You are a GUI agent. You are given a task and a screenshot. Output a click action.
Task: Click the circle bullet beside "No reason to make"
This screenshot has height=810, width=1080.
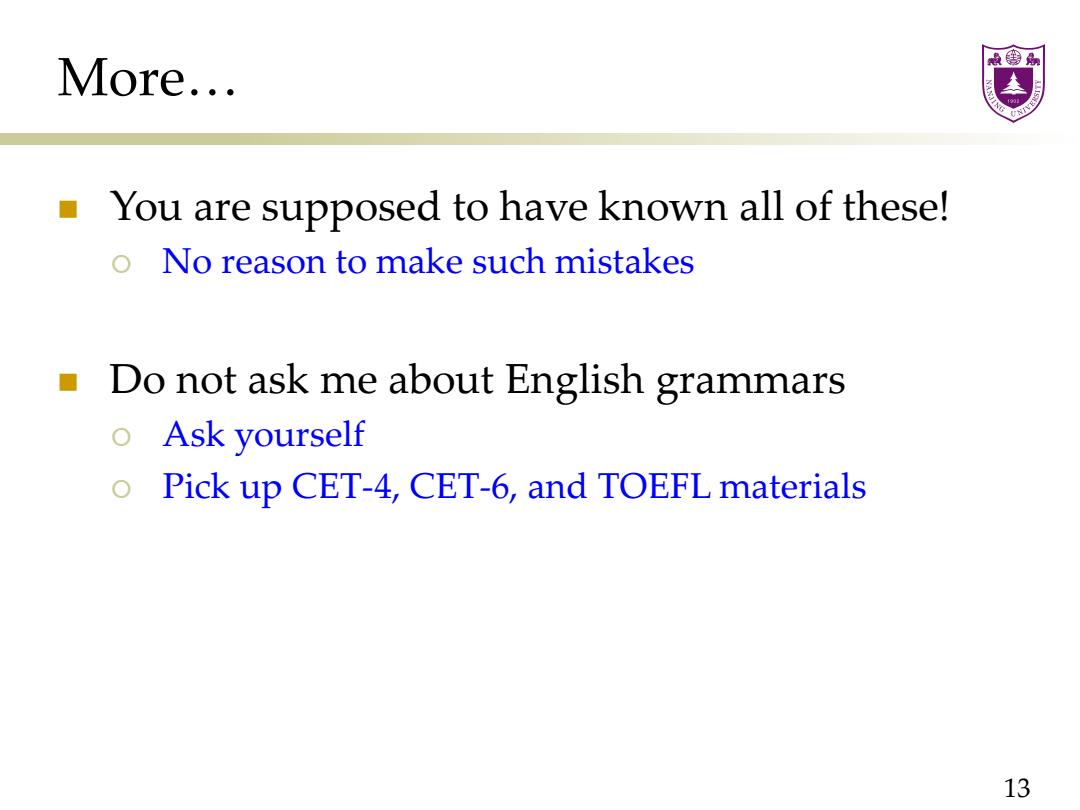click(x=121, y=264)
